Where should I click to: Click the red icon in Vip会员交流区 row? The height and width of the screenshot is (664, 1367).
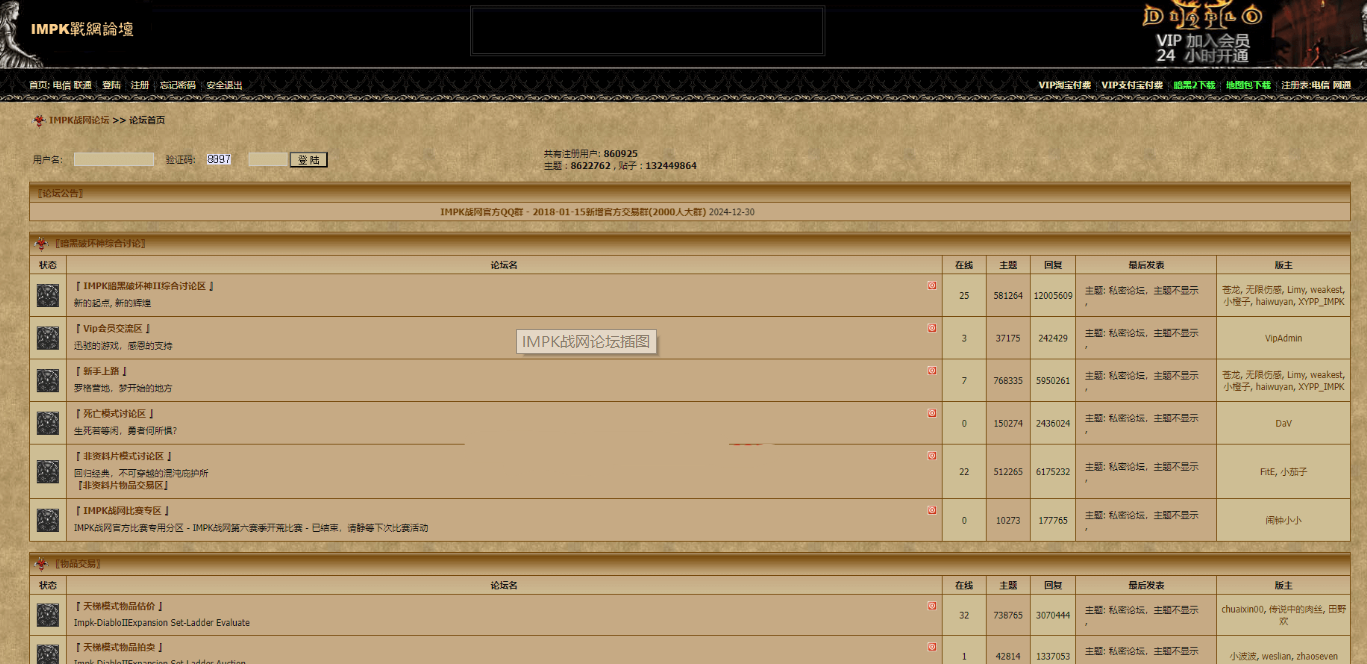pos(932,328)
